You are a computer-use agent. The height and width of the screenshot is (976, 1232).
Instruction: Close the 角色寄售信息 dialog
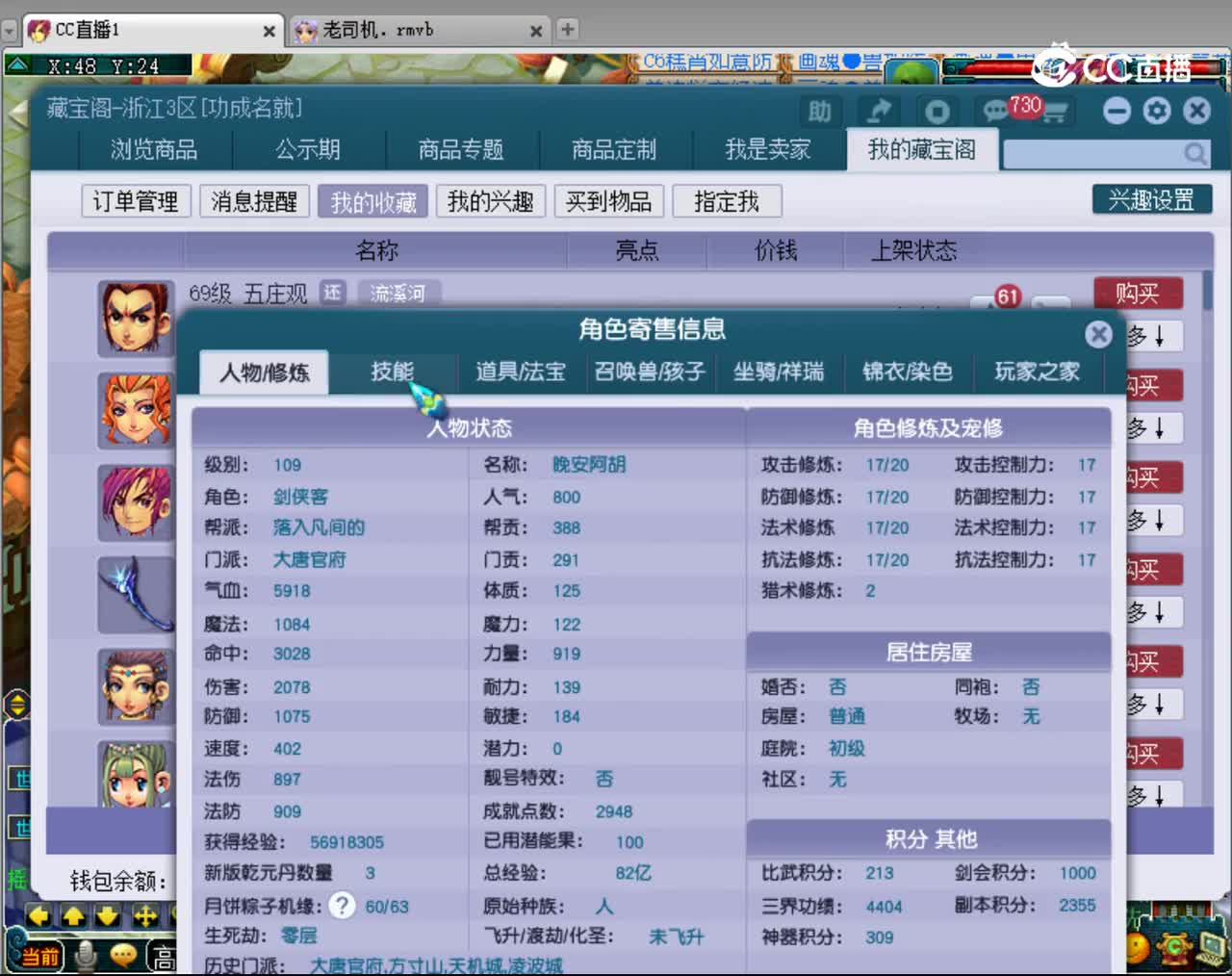1098,334
